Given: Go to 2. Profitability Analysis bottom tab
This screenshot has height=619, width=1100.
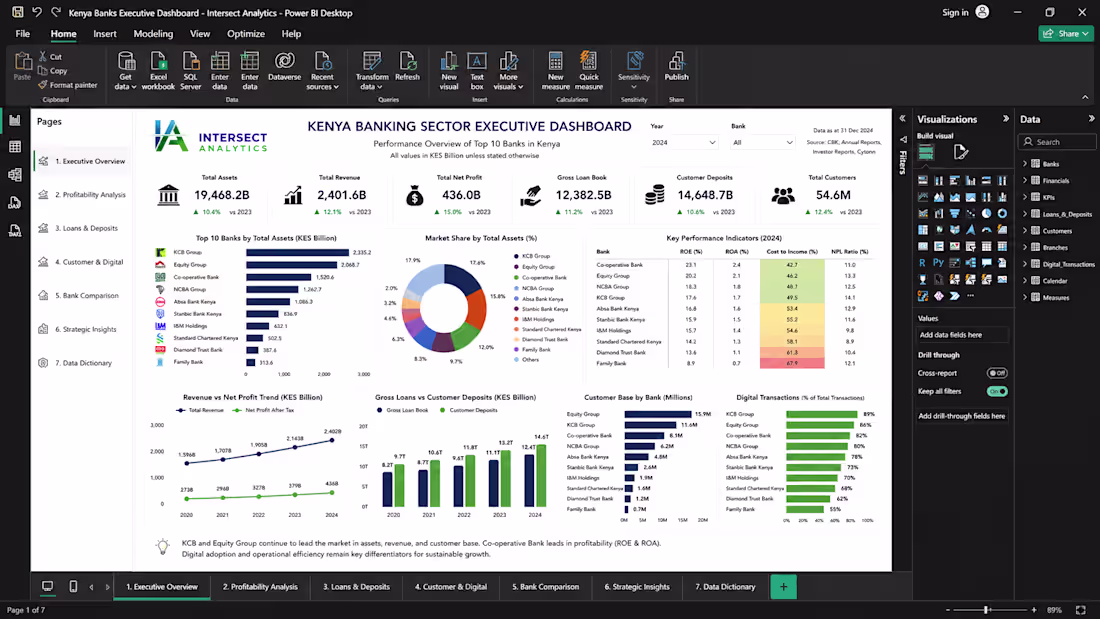Looking at the screenshot, I should pyautogui.click(x=260, y=587).
